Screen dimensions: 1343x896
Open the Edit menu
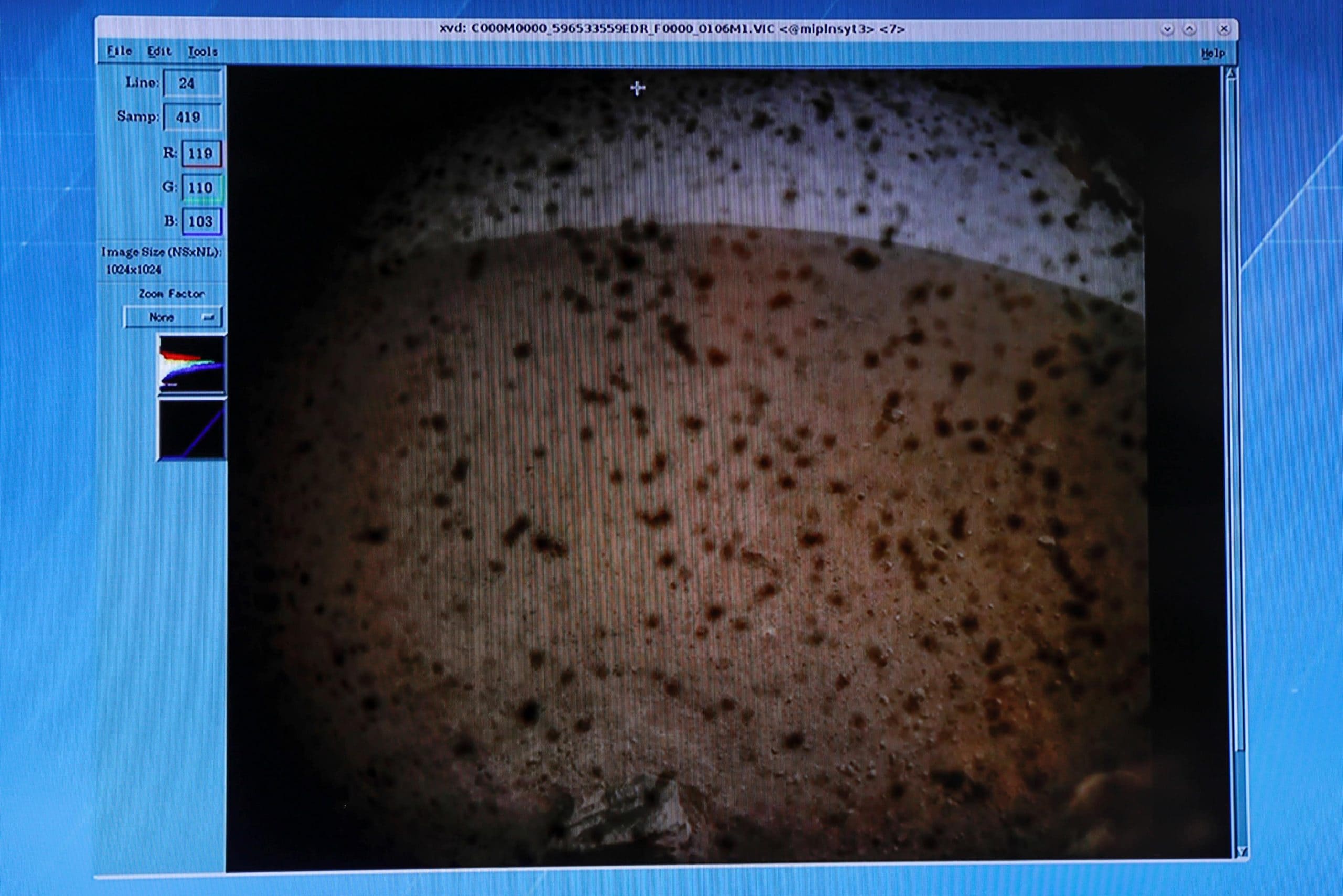coord(159,51)
